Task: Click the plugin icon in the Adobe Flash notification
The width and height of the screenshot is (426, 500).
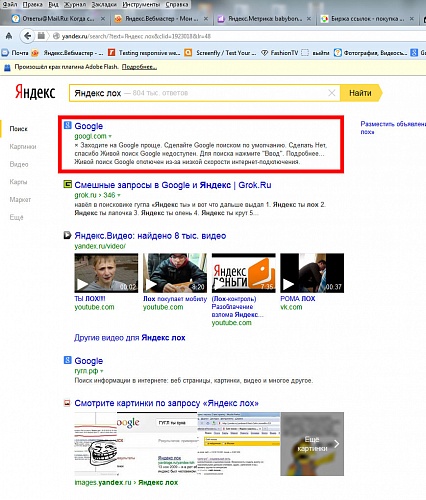Action: [7, 67]
